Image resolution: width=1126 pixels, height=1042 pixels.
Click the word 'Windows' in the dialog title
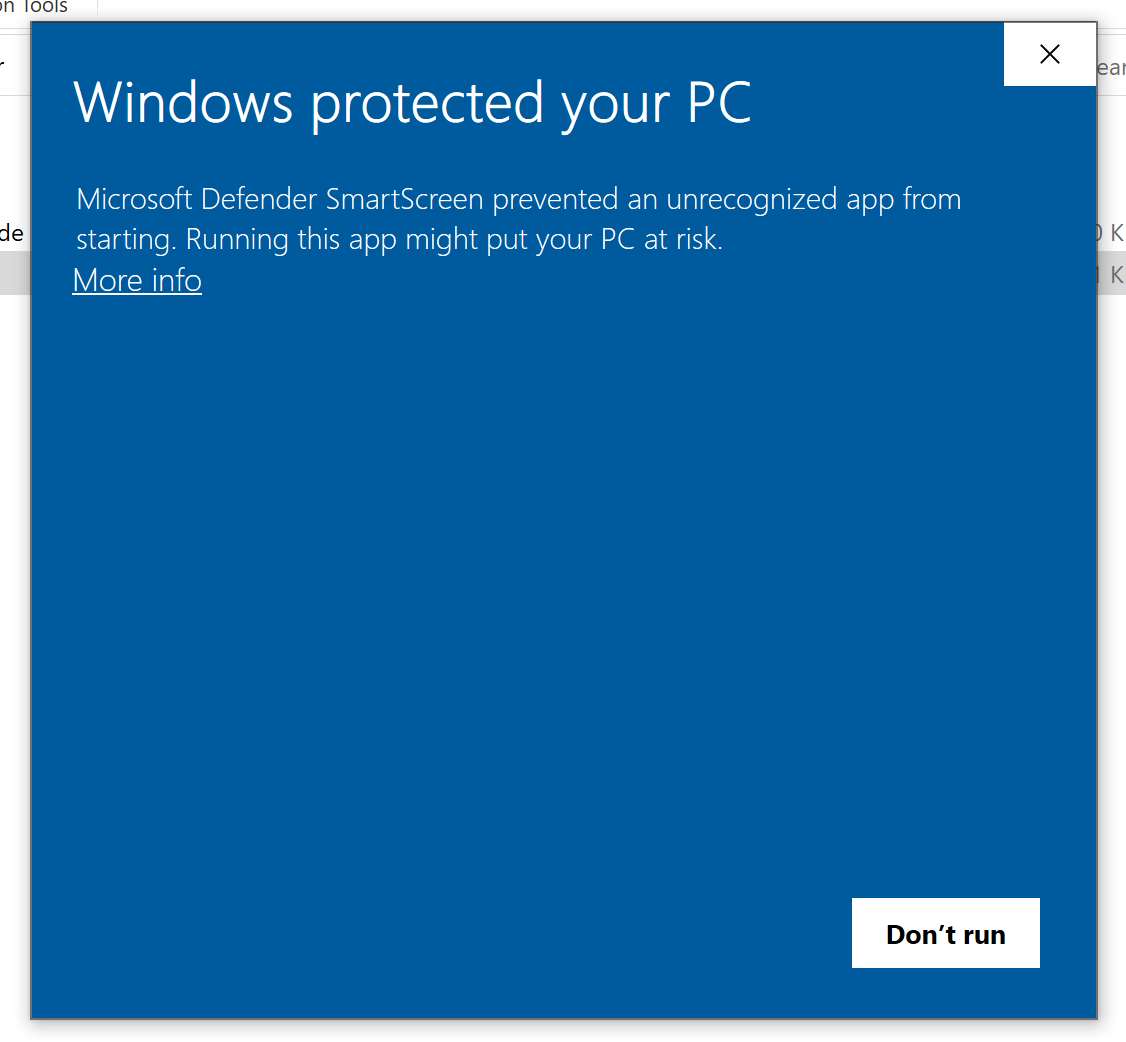(x=184, y=103)
